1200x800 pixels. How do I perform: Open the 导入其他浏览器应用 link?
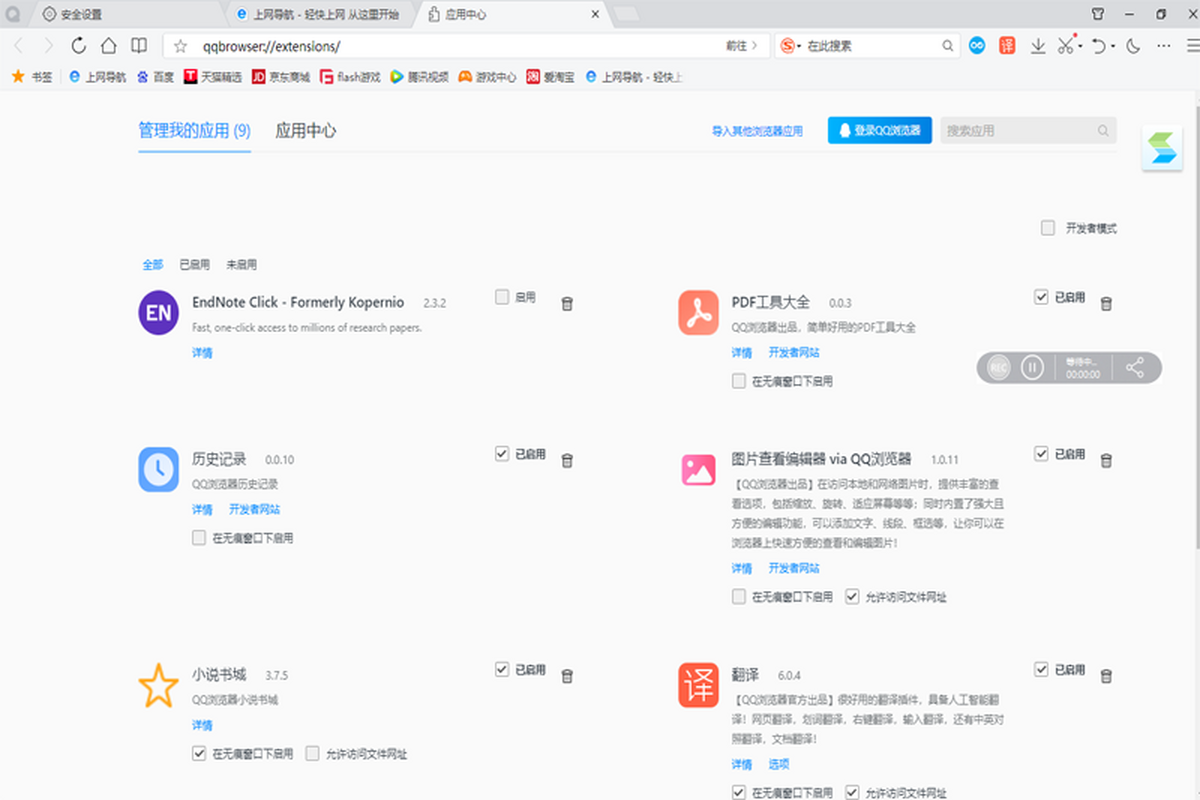point(757,131)
